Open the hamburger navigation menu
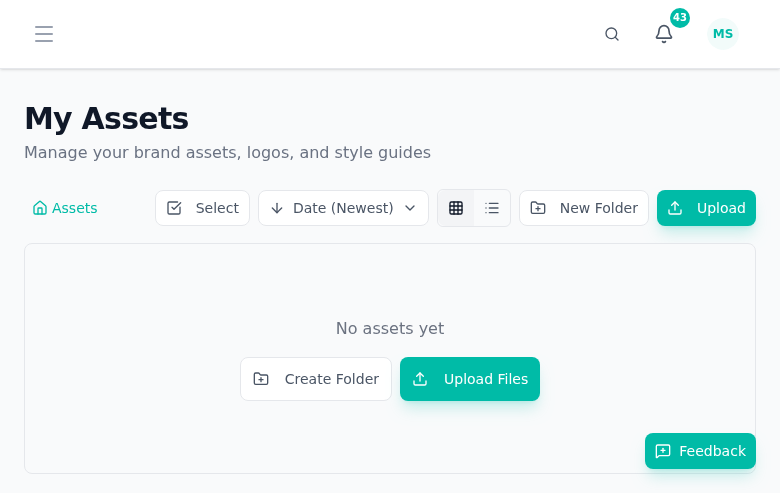Image resolution: width=780 pixels, height=493 pixels. click(x=44, y=34)
